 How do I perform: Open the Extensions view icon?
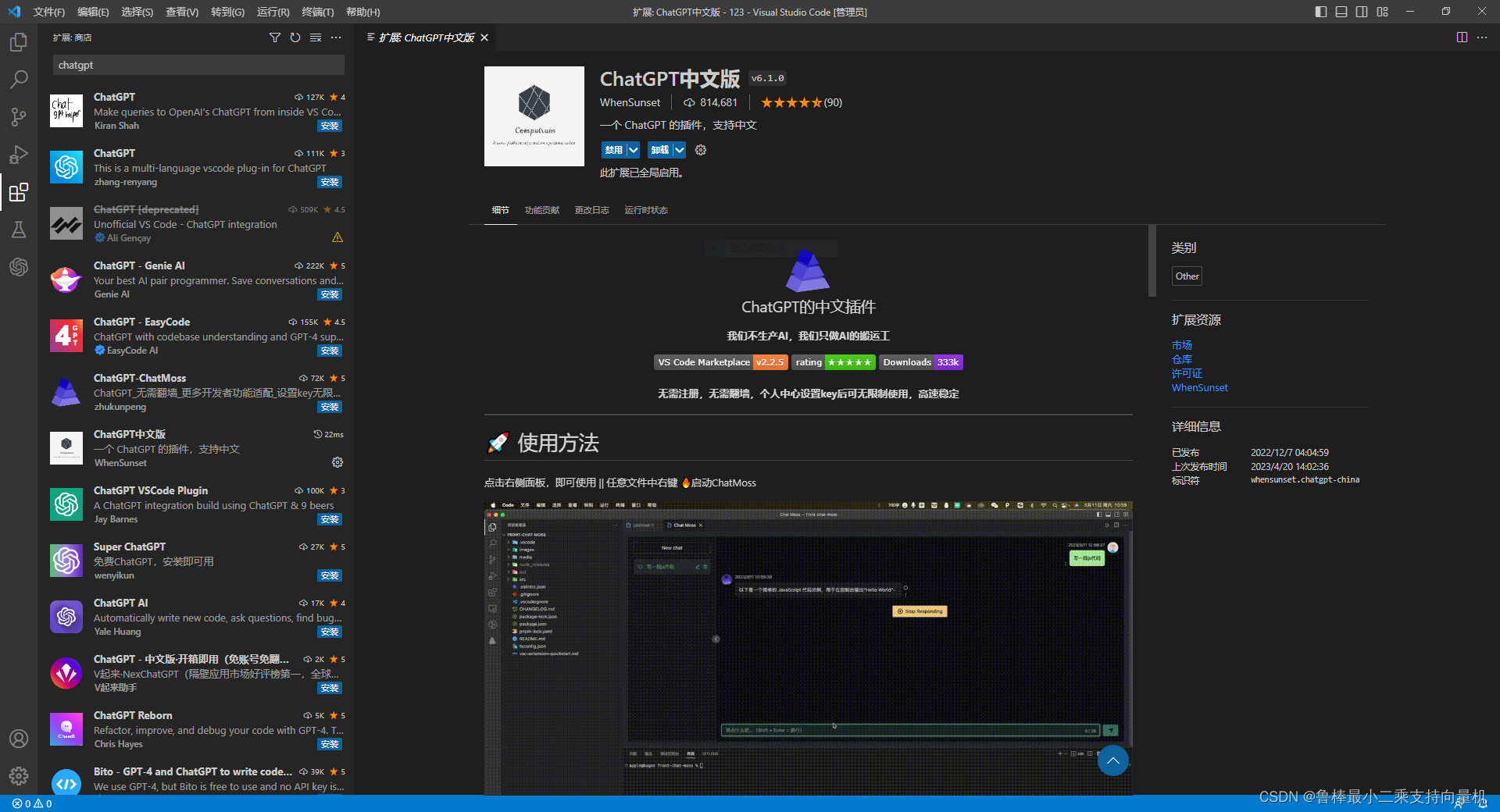pos(19,191)
